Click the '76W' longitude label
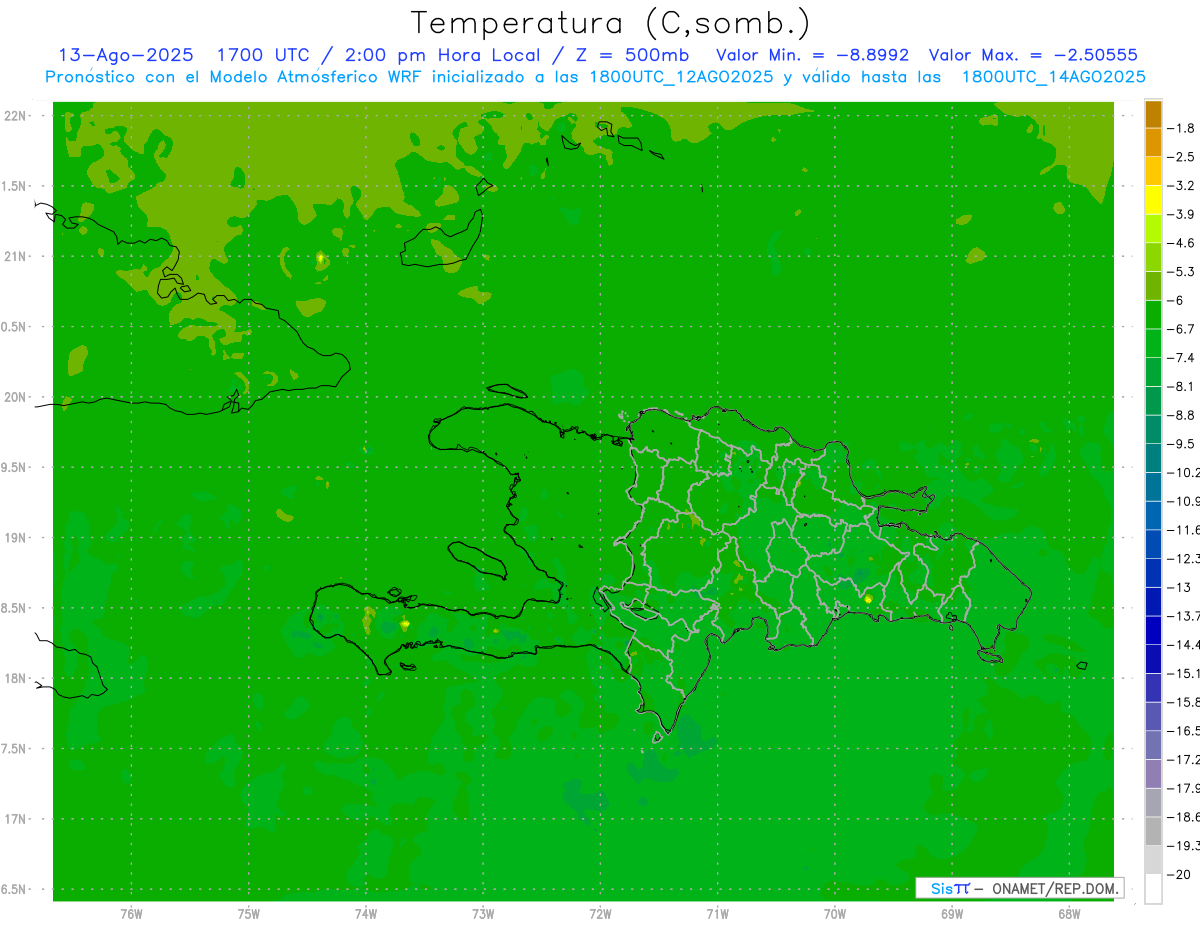The height and width of the screenshot is (927, 1200). pyautogui.click(x=131, y=914)
